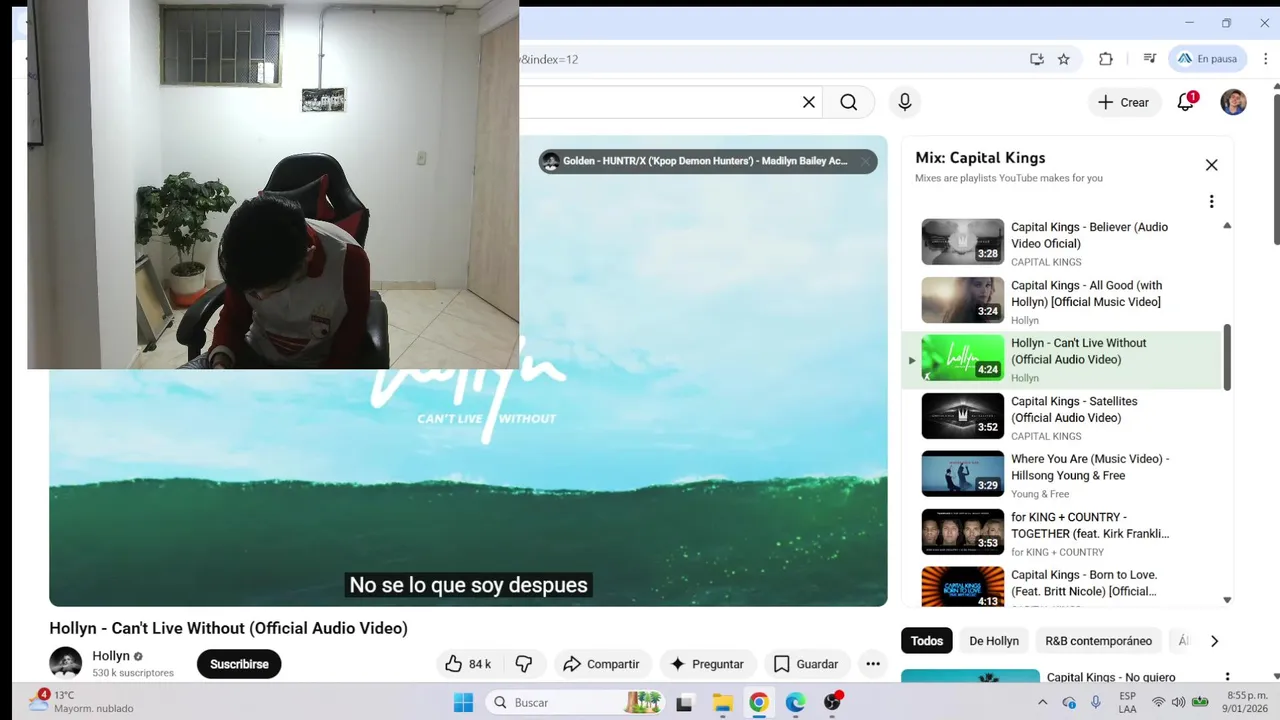1280x720 pixels.
Task: Bookmark this page with the star icon
Action: tap(1064, 59)
